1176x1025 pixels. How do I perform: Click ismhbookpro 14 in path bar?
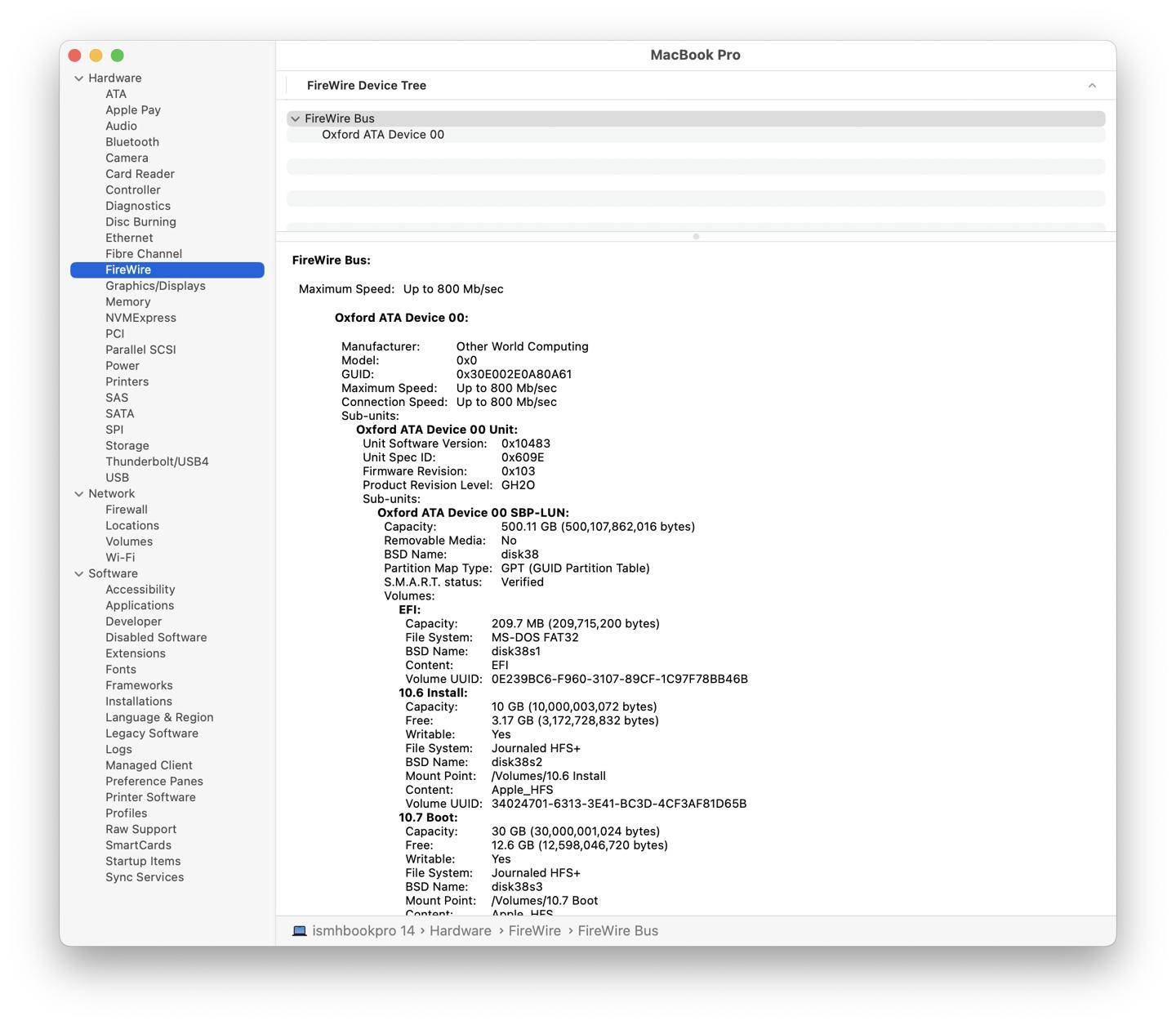coord(363,931)
